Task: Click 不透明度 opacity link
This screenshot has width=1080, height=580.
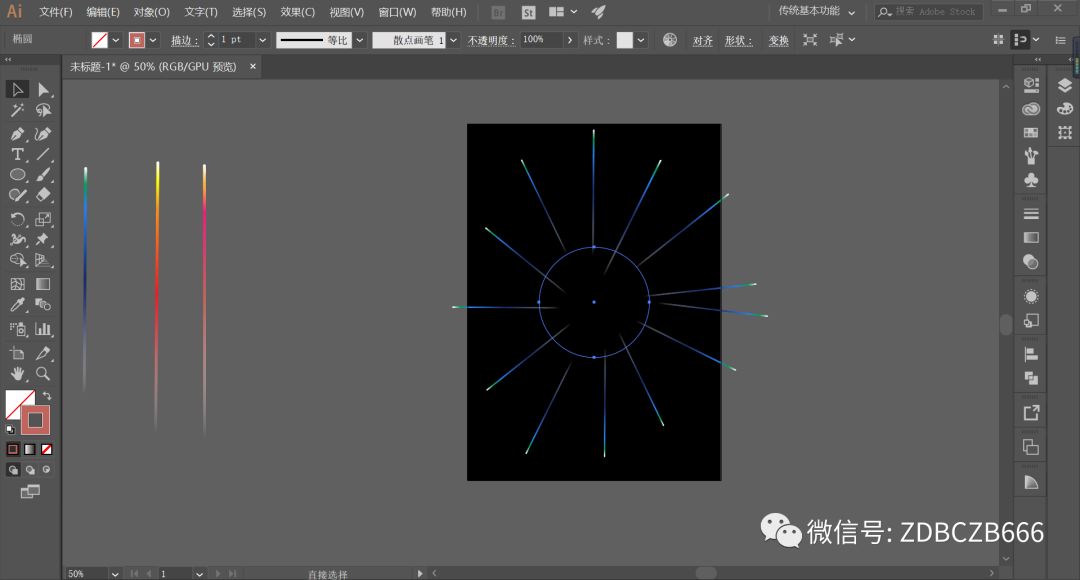Action: [x=491, y=41]
